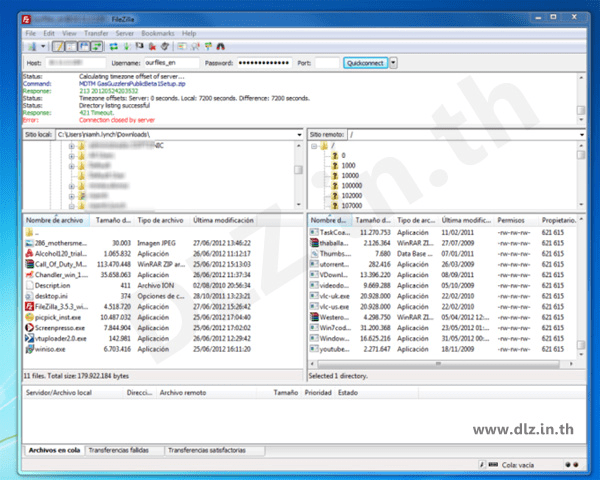The width and height of the screenshot is (600, 480).
Task: Click the local directory tree vertical scrollbar
Action: tap(297, 174)
